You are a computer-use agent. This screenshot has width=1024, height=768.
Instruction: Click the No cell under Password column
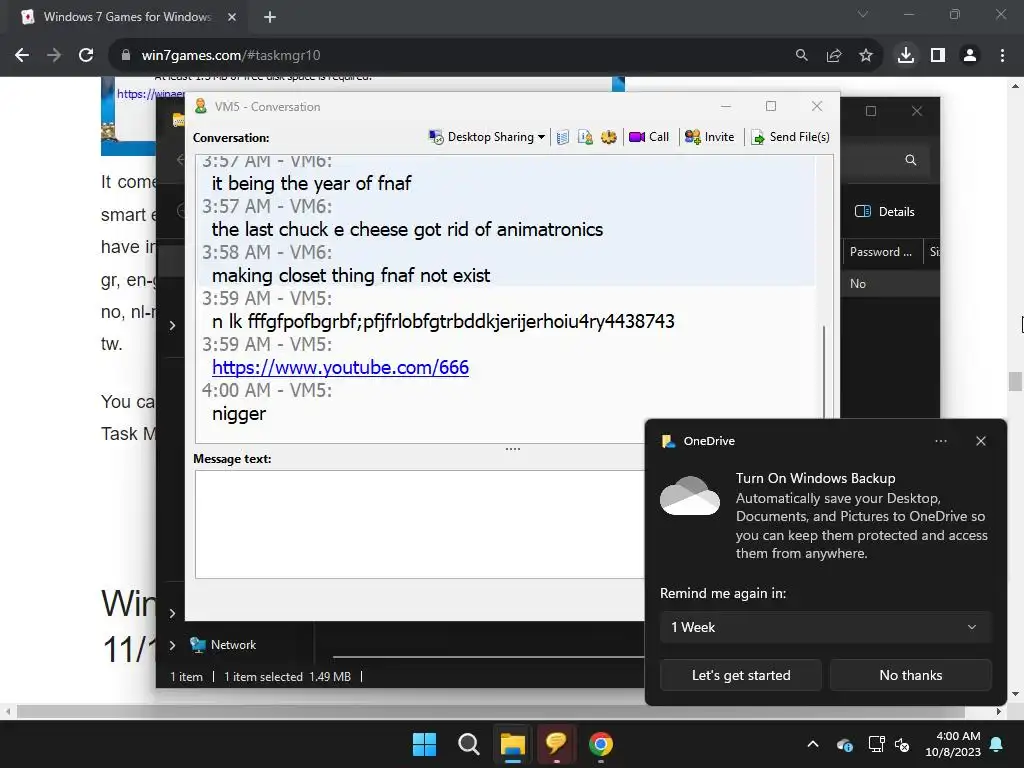(x=858, y=284)
